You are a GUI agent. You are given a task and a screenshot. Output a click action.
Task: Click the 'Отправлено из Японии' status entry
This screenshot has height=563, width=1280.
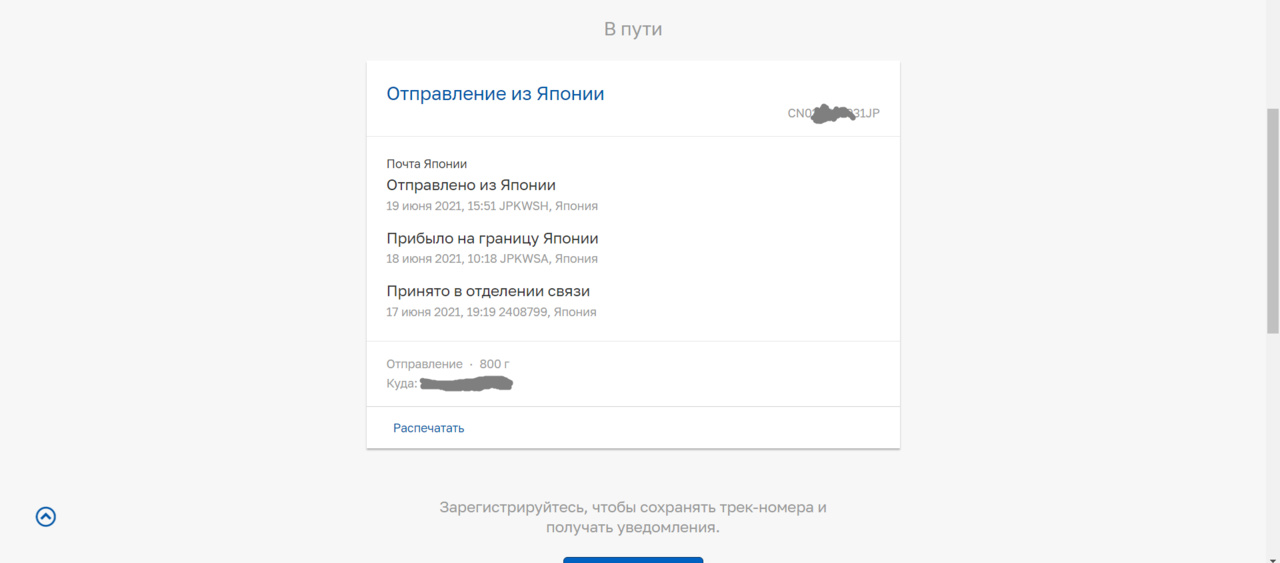471,185
